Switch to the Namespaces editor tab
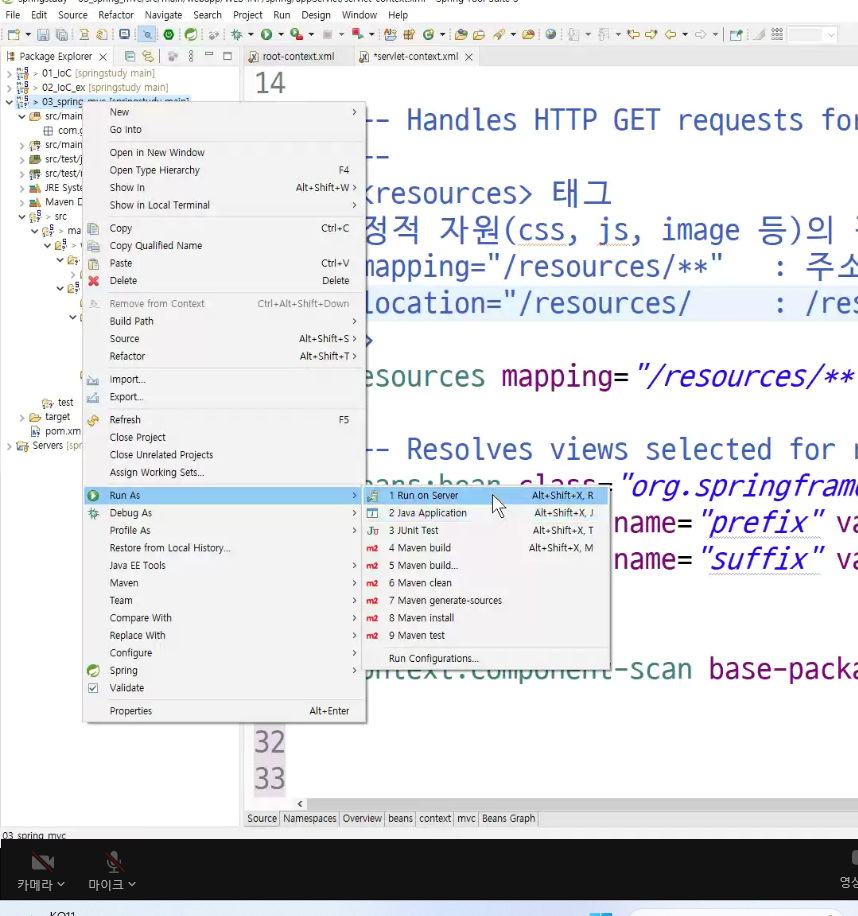The image size is (858, 916). click(310, 818)
